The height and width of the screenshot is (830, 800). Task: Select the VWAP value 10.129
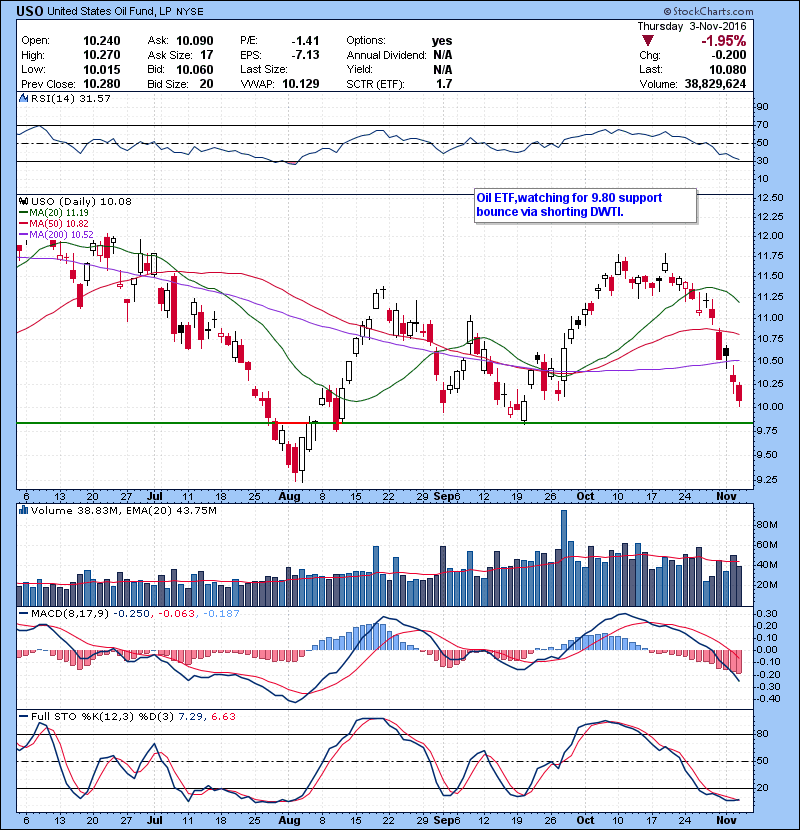pyautogui.click(x=301, y=84)
